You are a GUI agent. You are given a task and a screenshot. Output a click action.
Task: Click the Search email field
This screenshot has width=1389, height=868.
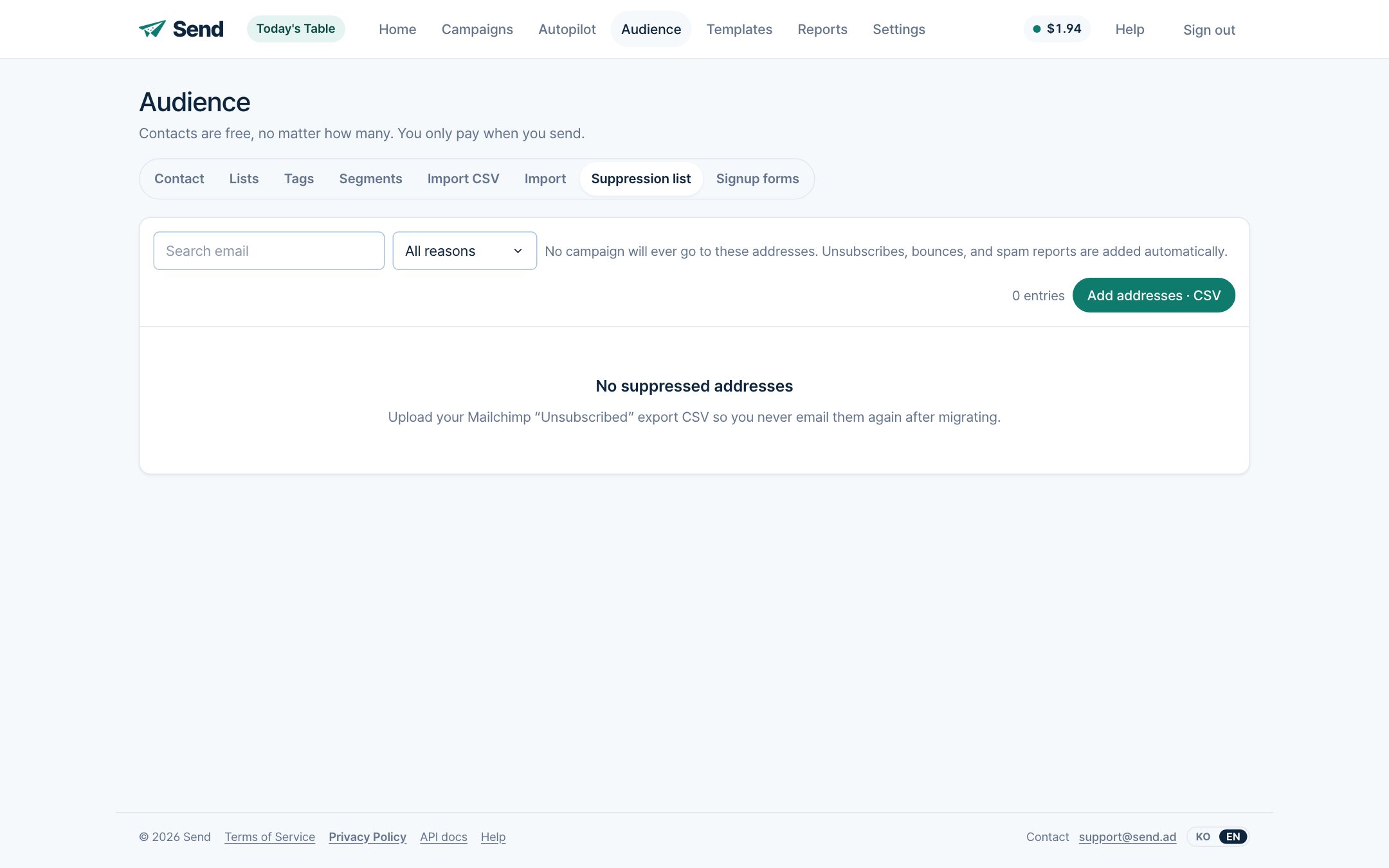(x=269, y=251)
